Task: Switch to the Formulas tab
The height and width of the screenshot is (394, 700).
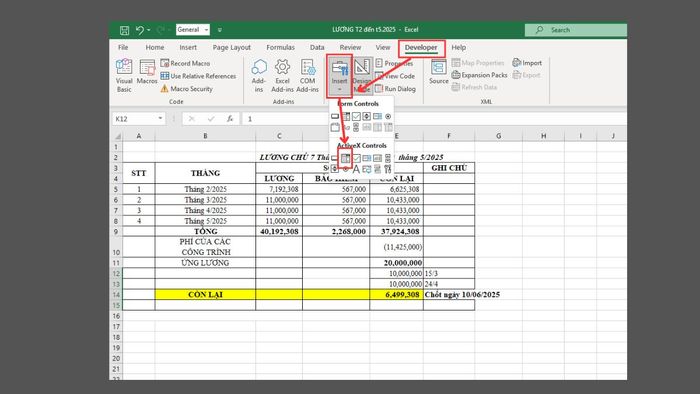Action: [280, 47]
